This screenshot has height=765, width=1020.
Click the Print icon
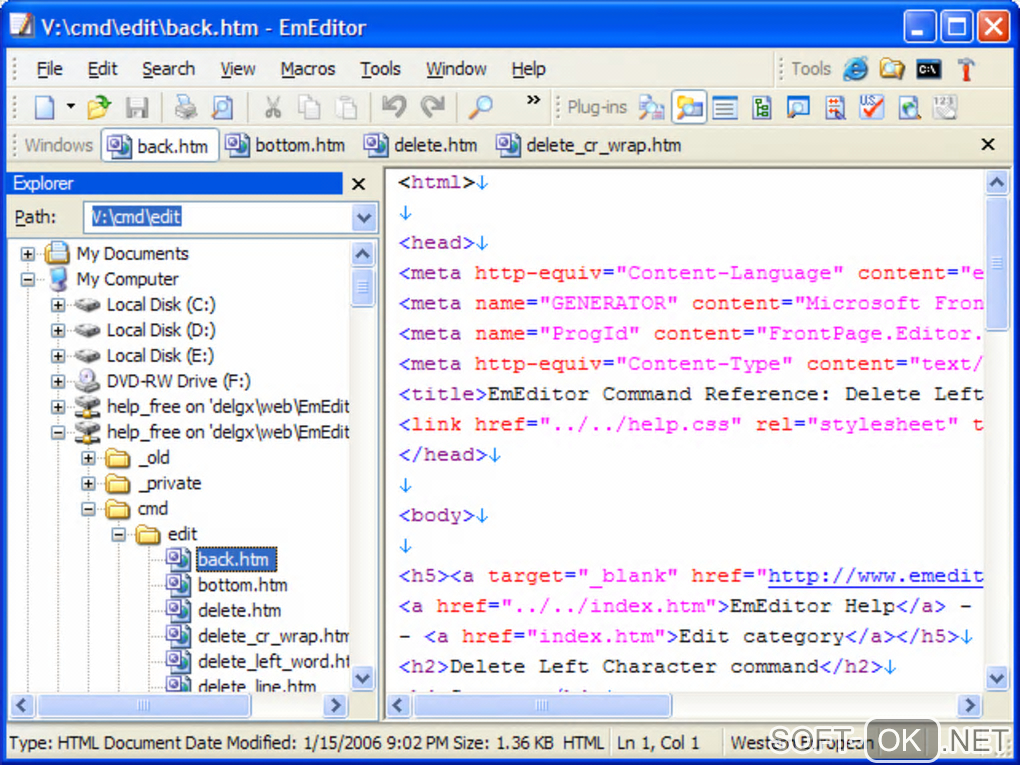(186, 107)
